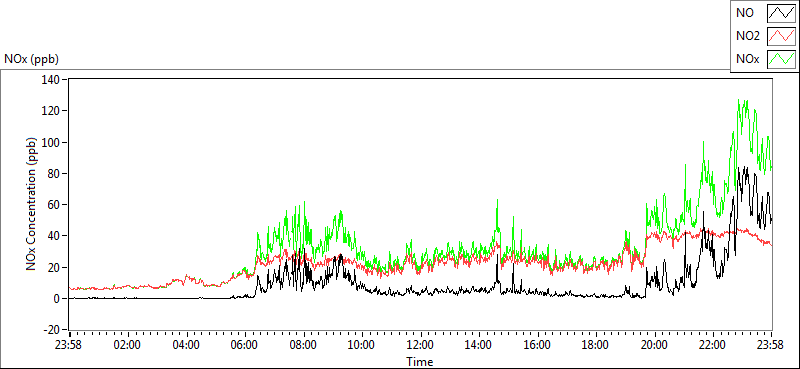Click the NO black plot sample icon
800x369 pixels.
point(781,14)
